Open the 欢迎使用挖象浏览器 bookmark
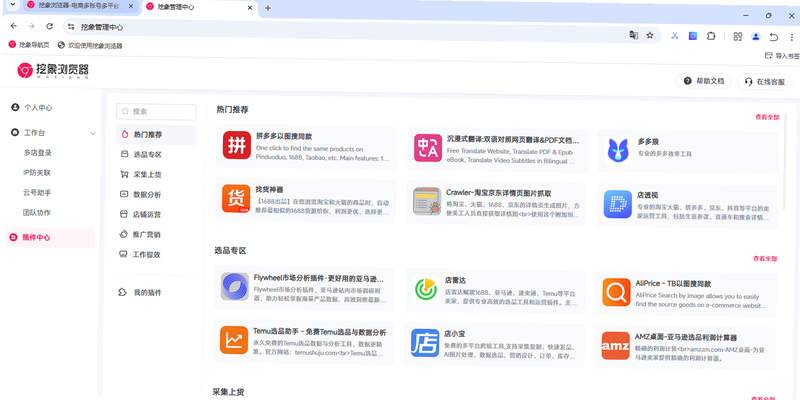This screenshot has width=800, height=400. click(x=90, y=45)
